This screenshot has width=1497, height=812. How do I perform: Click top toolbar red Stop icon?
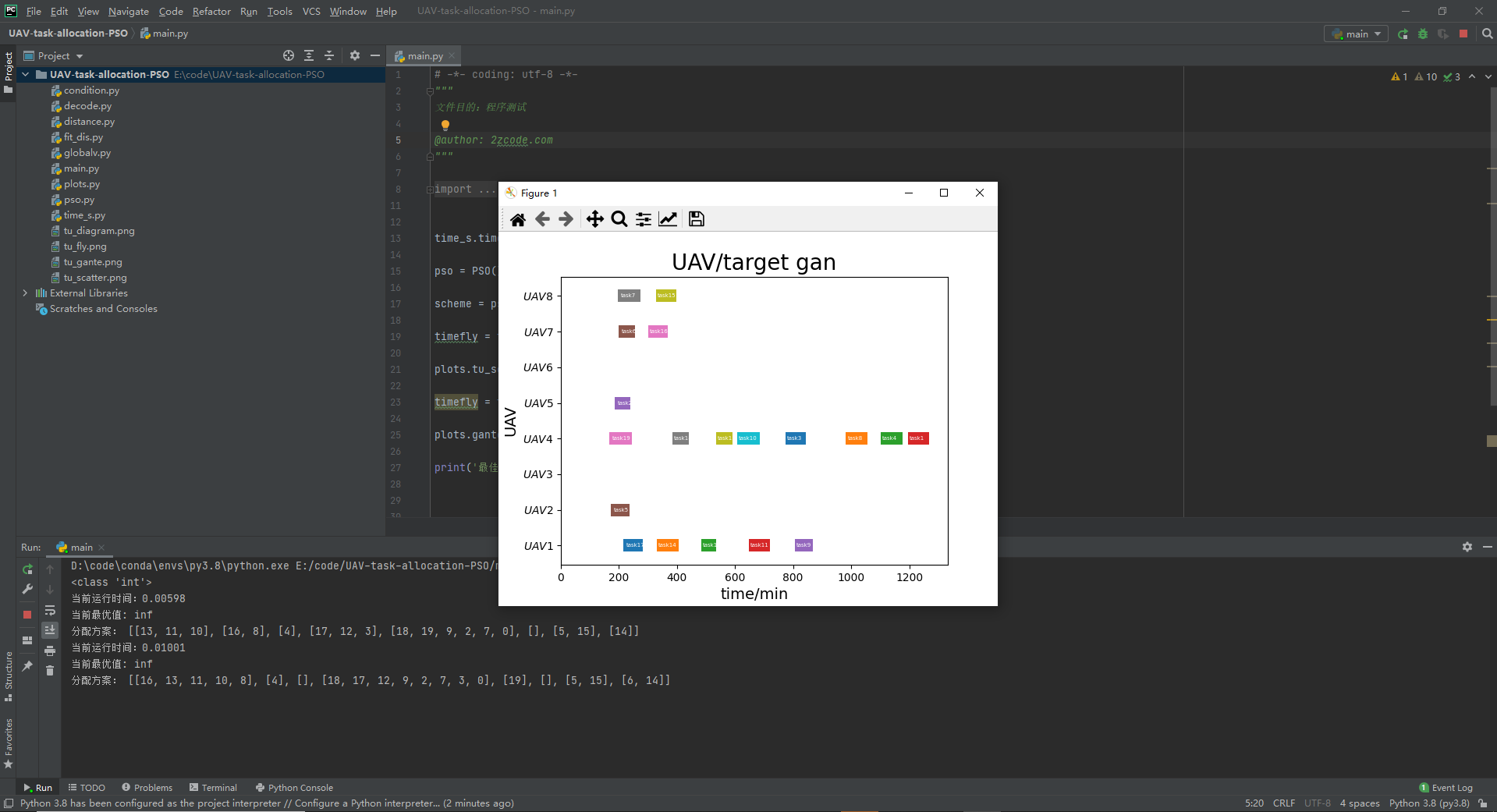[x=1463, y=34]
